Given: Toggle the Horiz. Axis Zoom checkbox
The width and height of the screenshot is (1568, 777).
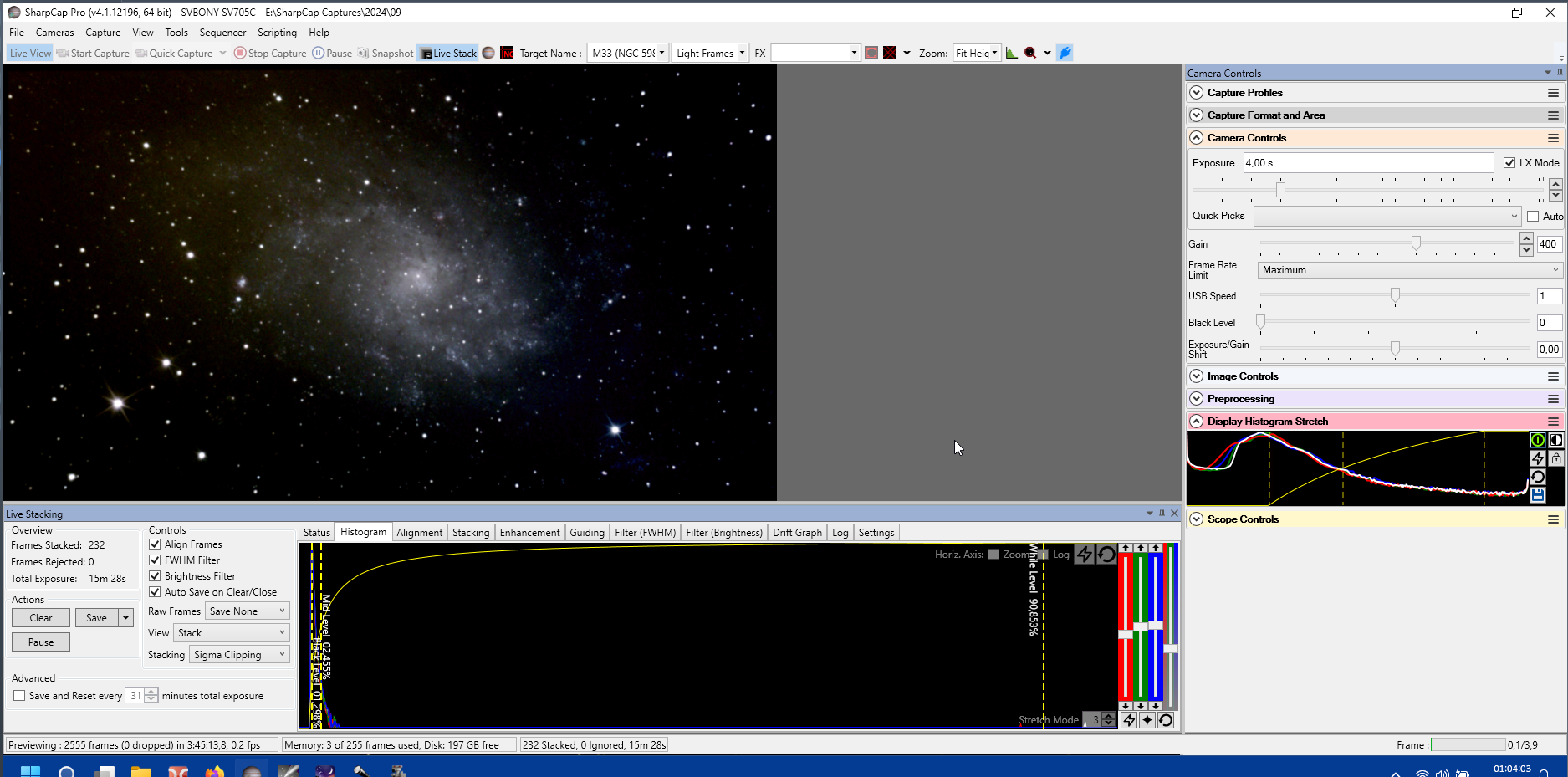Looking at the screenshot, I should coord(993,555).
